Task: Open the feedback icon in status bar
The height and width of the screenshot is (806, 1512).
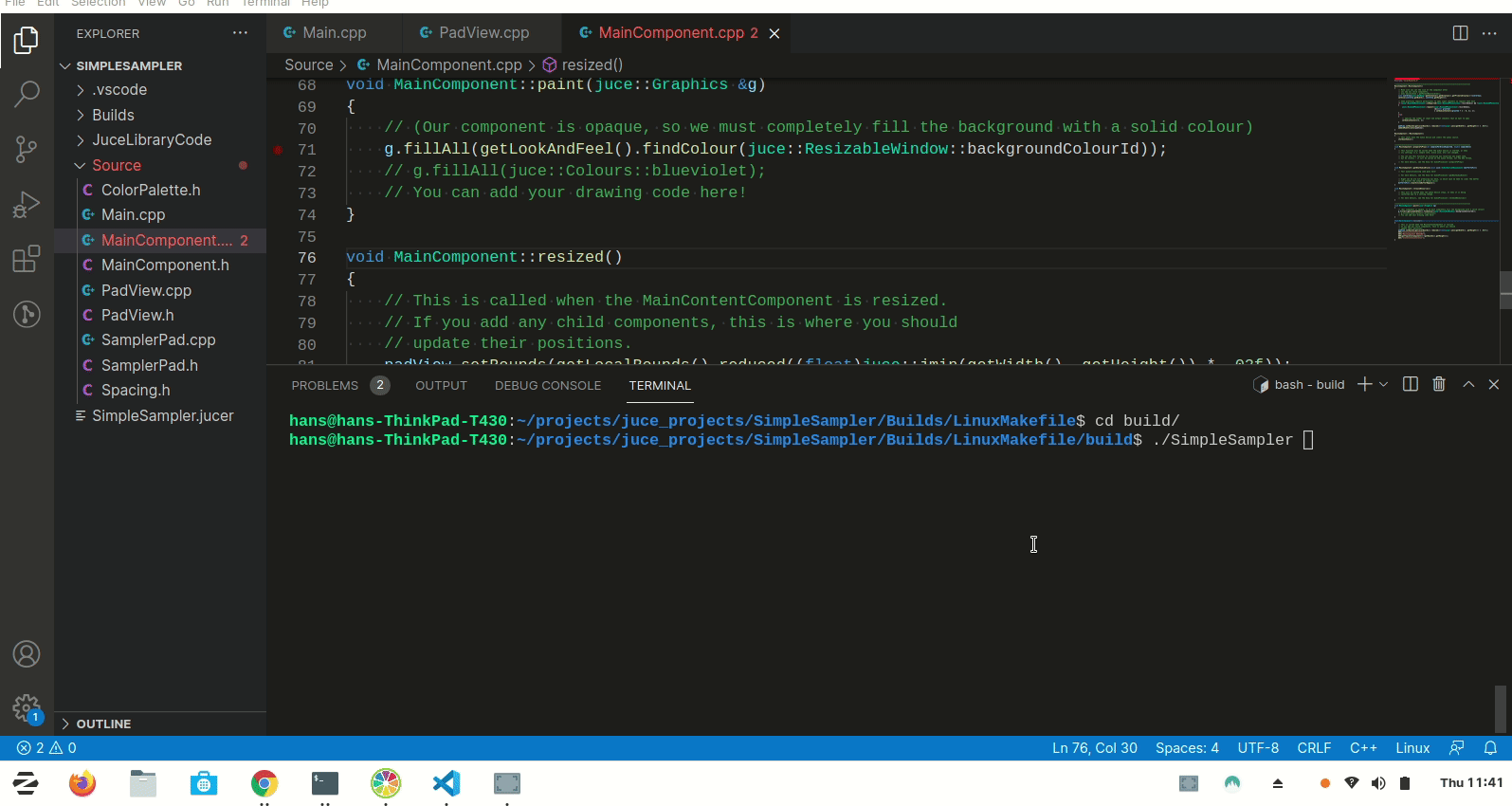Action: tap(1457, 748)
